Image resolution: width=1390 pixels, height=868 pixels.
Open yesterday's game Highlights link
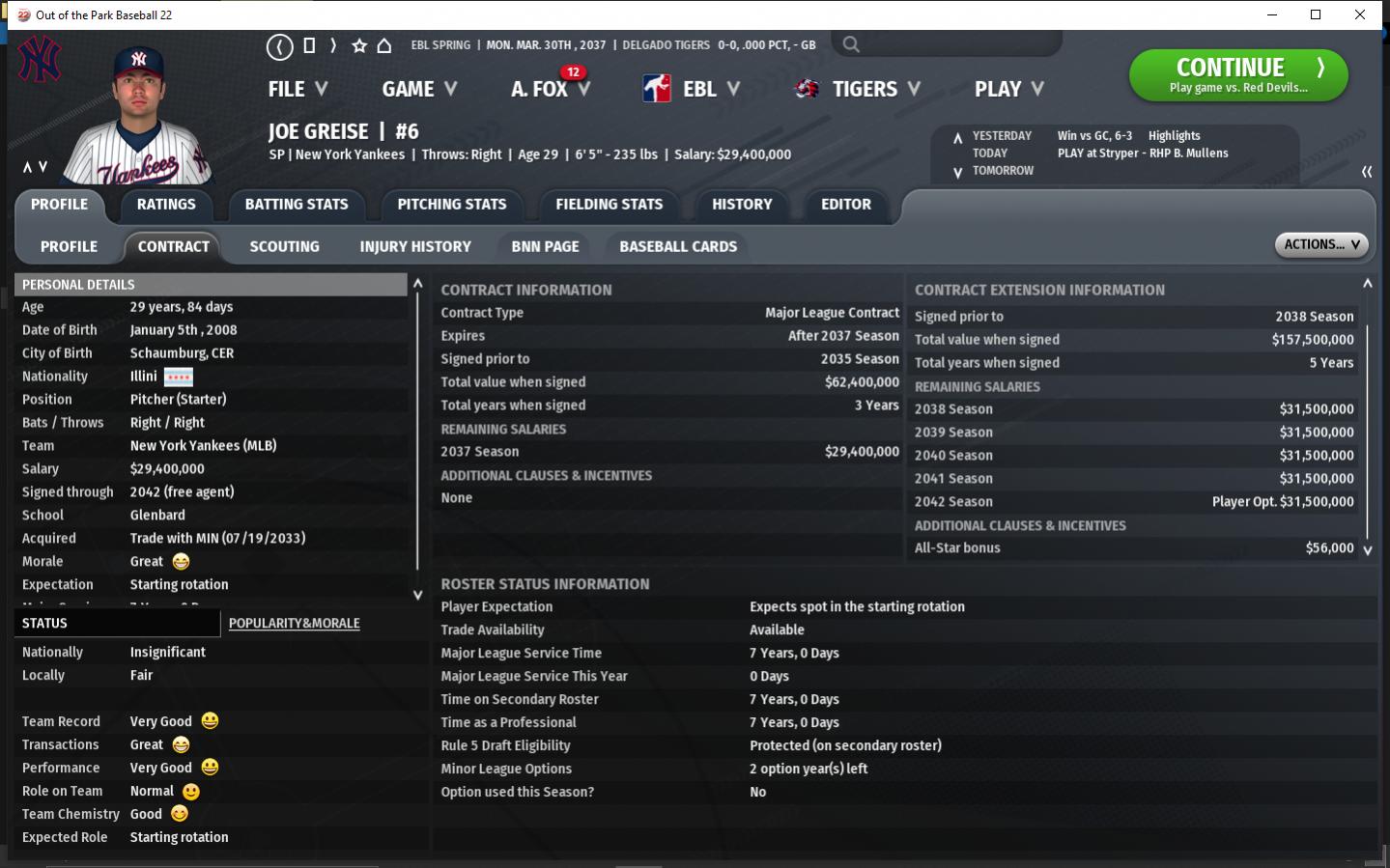1174,136
